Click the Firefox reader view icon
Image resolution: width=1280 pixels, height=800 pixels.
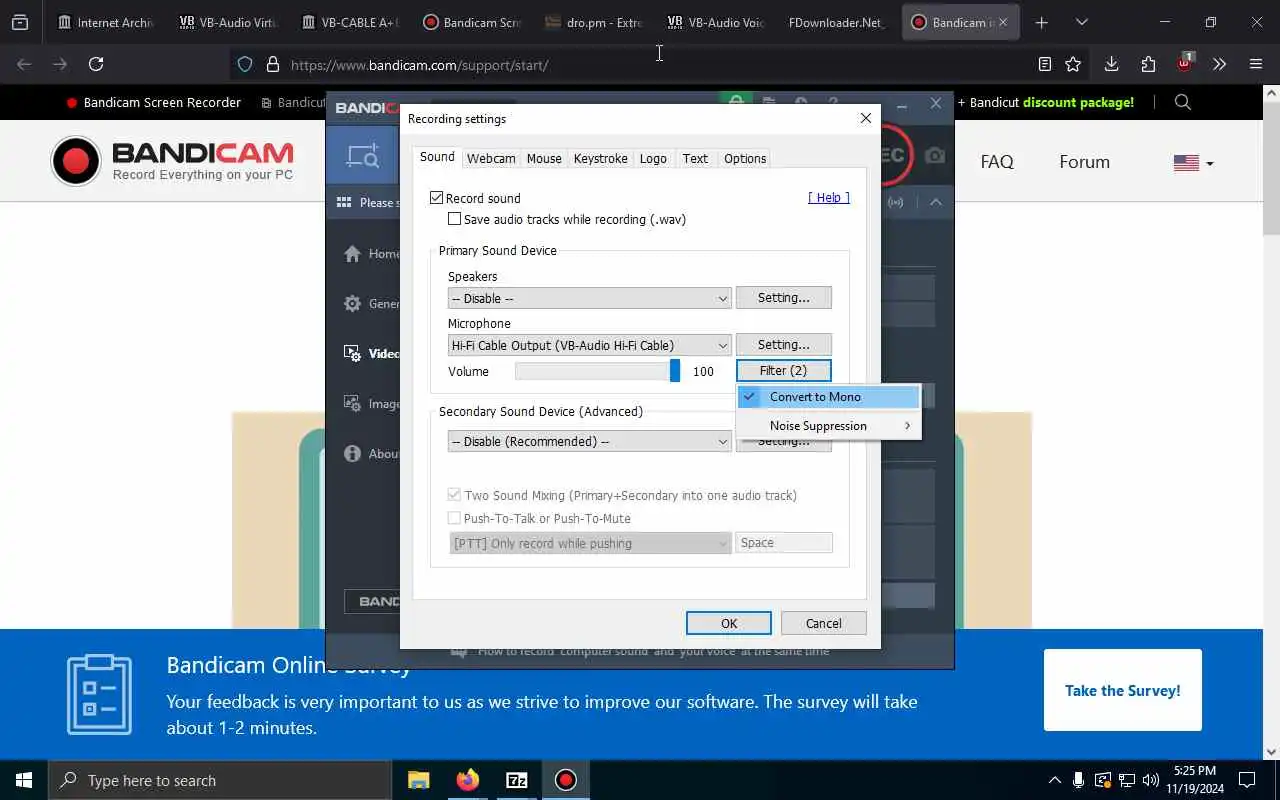click(1044, 64)
